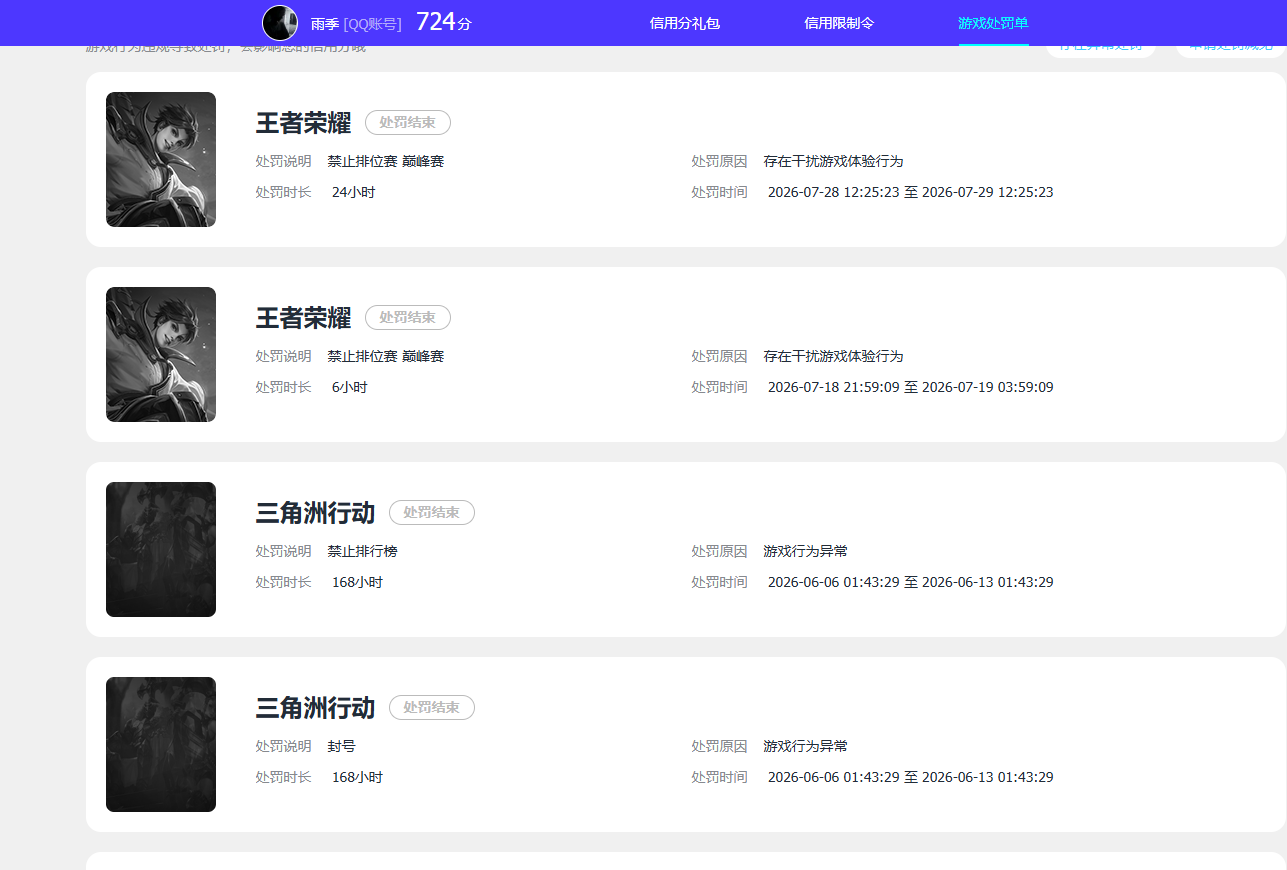Click 存在干扰游戏体验行为 on the 24小时 card
Screen dimensions: 1287x870
click(834, 161)
